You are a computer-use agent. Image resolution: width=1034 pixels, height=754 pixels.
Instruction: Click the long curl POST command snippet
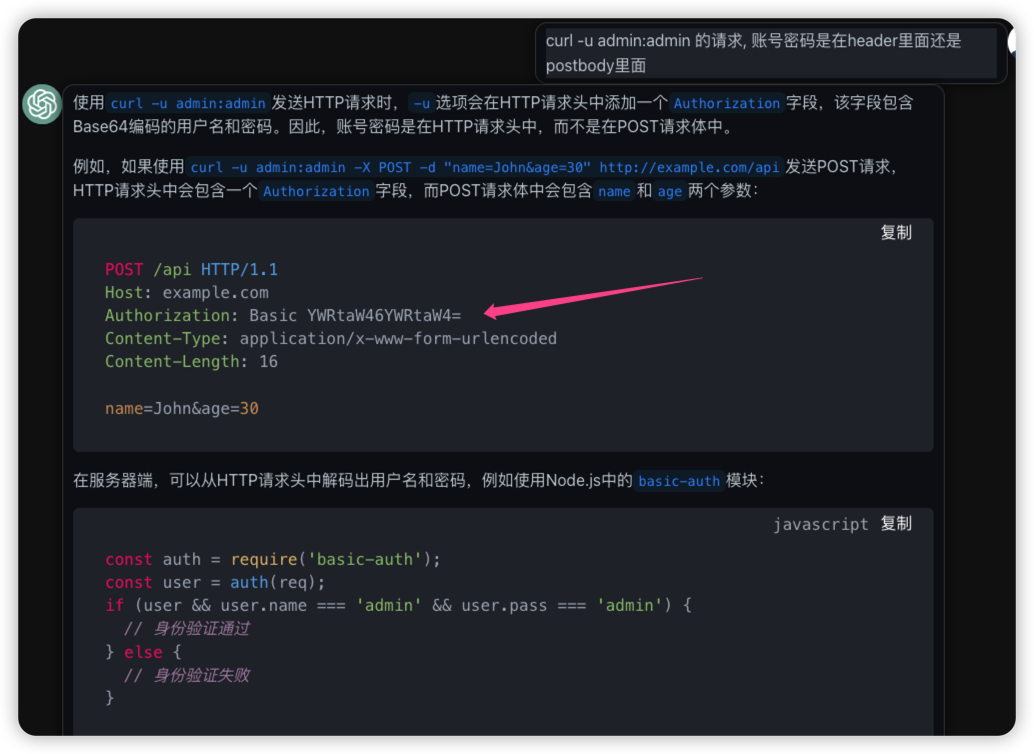click(x=484, y=168)
